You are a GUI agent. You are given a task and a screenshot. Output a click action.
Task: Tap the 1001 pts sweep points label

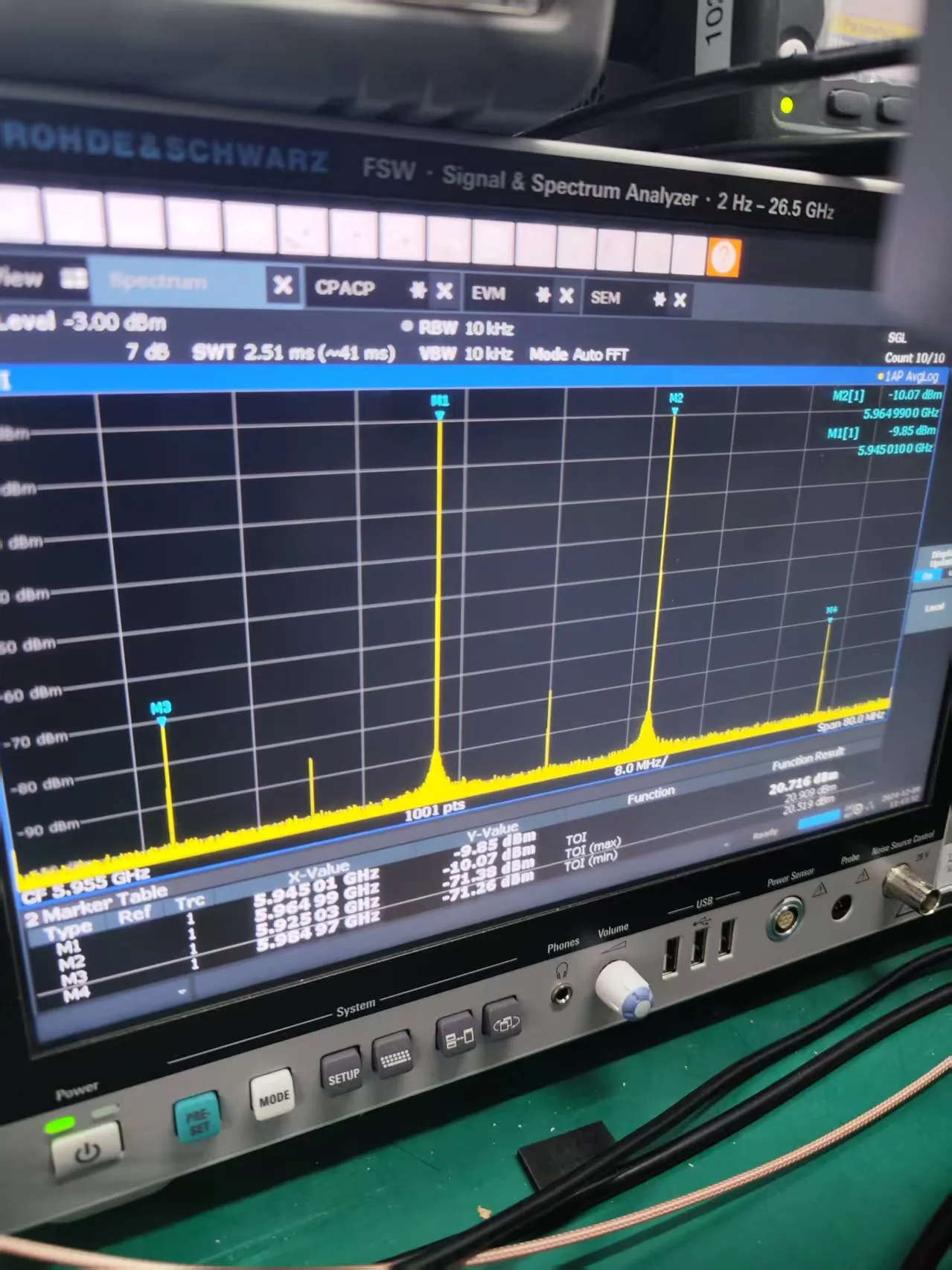click(x=435, y=809)
